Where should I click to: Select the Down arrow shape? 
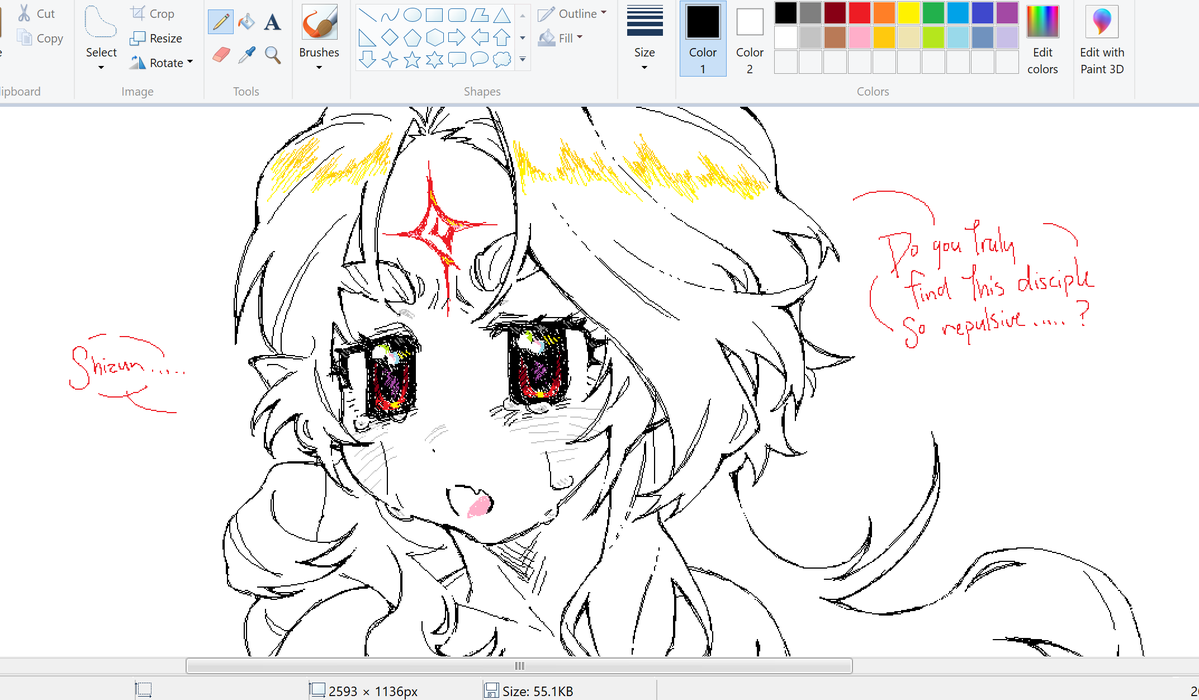[x=368, y=60]
